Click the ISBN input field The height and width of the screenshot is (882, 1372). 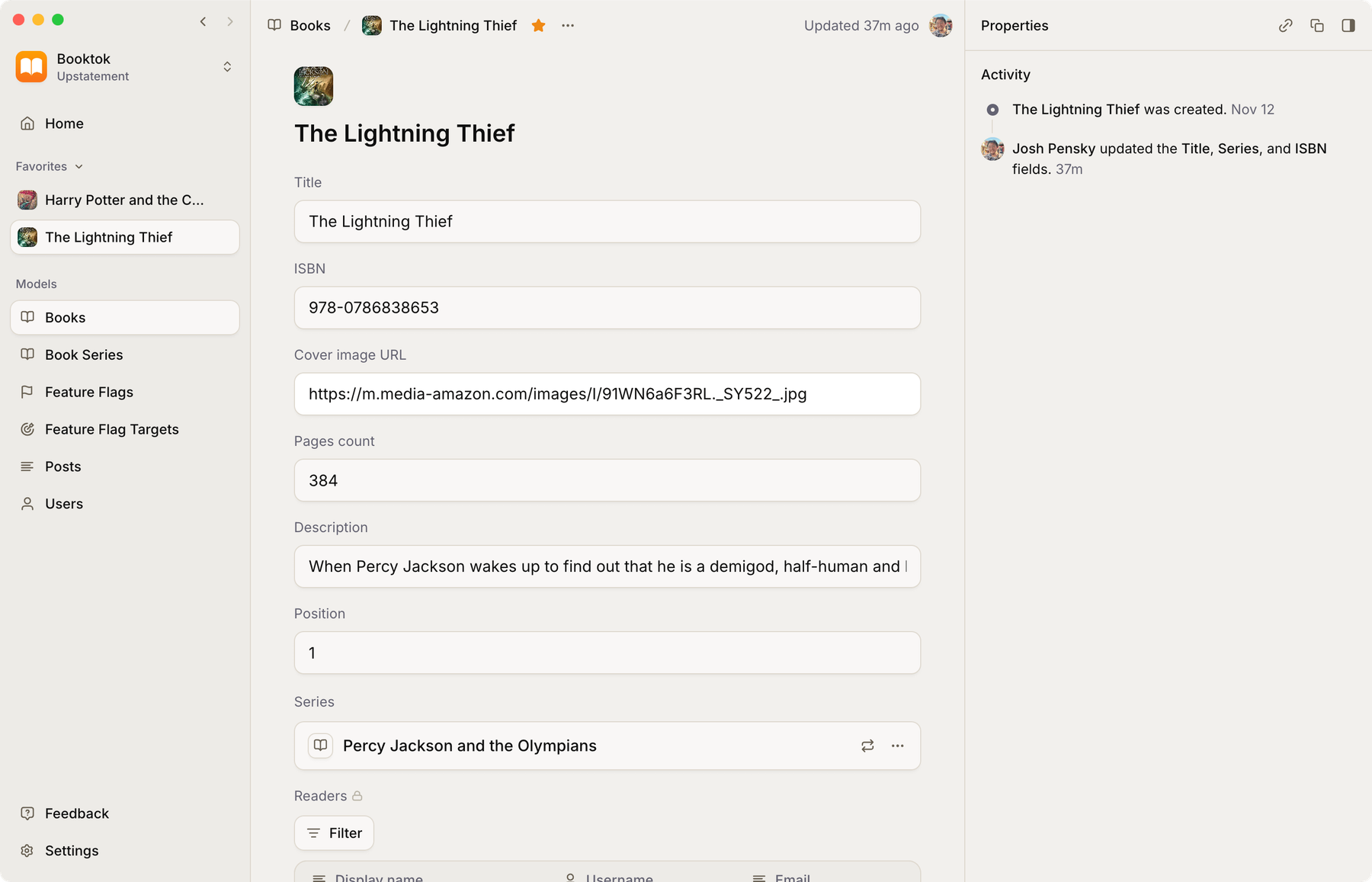606,308
